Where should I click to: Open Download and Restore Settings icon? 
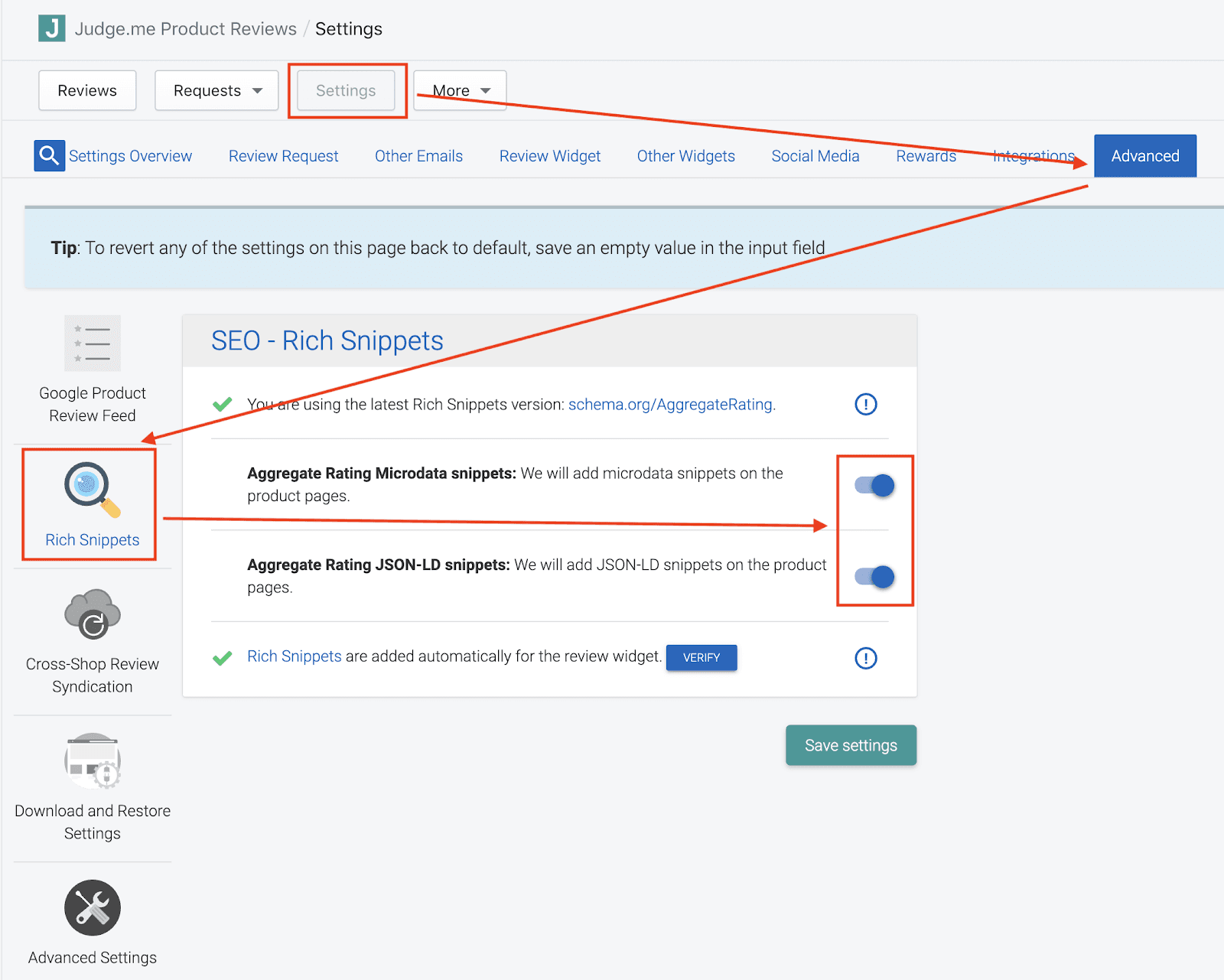tap(93, 761)
